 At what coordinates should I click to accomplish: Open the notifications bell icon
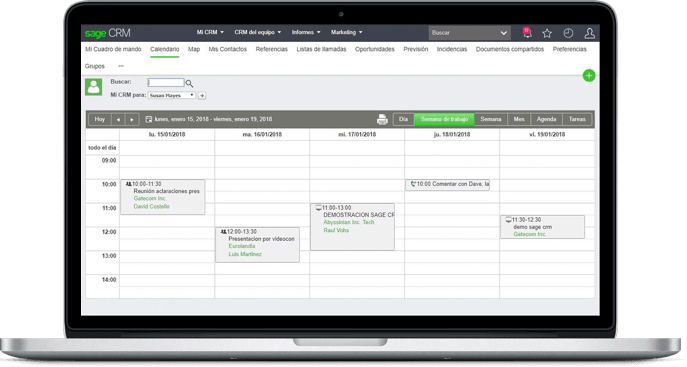527,32
